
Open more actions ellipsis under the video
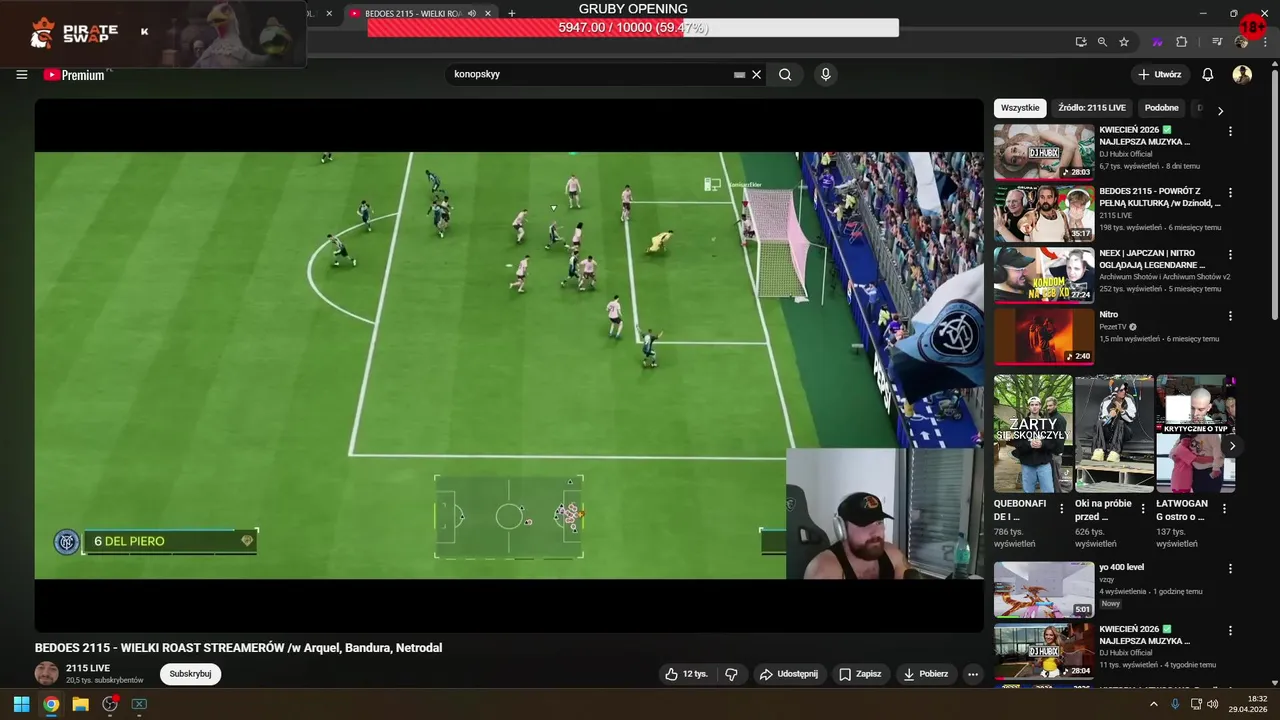coord(973,674)
